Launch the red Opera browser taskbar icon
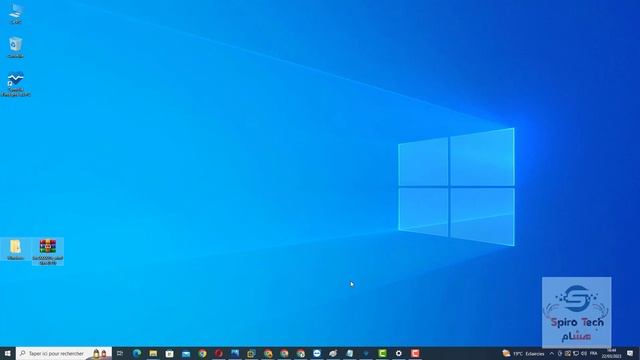640x360 pixels. (x=218, y=353)
